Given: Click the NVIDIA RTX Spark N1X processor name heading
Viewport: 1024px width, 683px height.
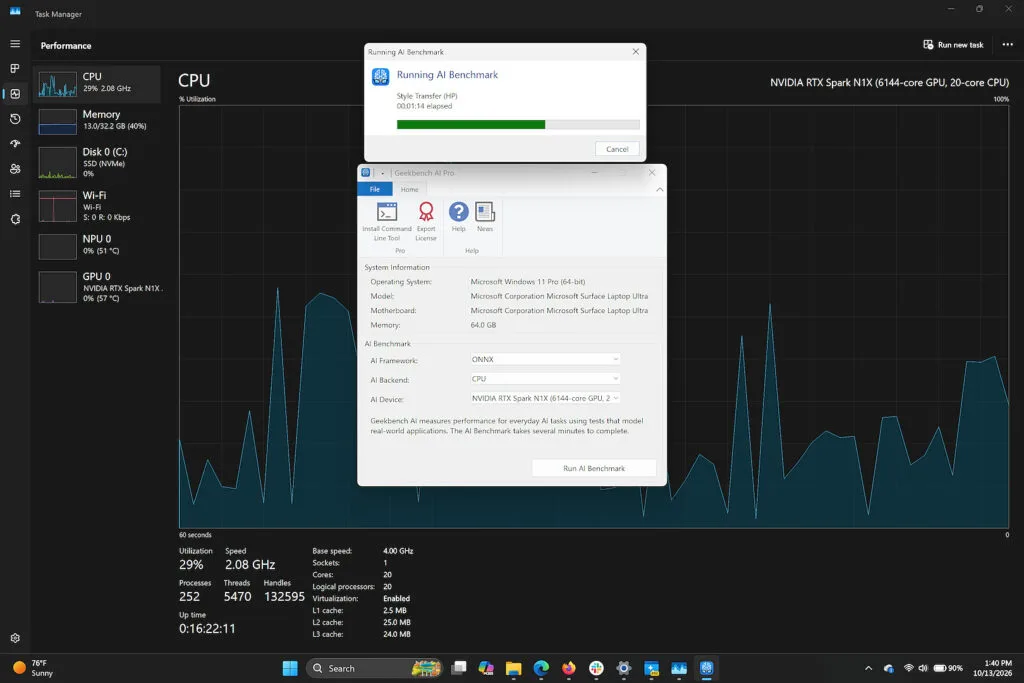Looking at the screenshot, I should point(889,82).
